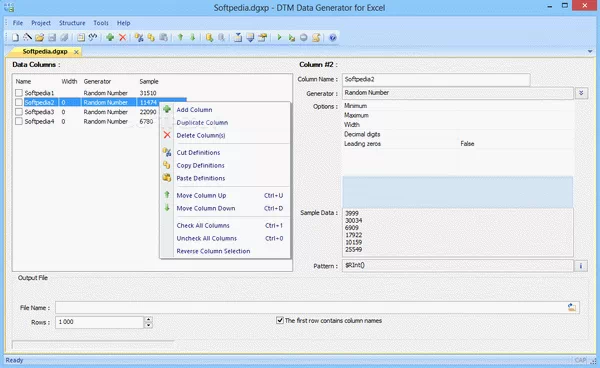600x368 pixels.
Task: Click the Save All toolbar icon
Action: (x=64, y=37)
